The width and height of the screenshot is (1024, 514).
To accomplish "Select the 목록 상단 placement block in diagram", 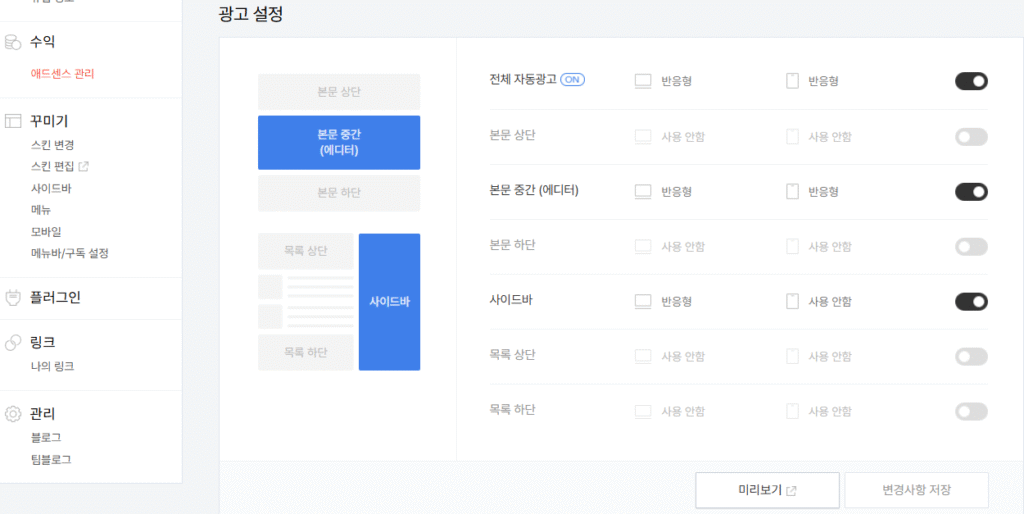I will [306, 251].
